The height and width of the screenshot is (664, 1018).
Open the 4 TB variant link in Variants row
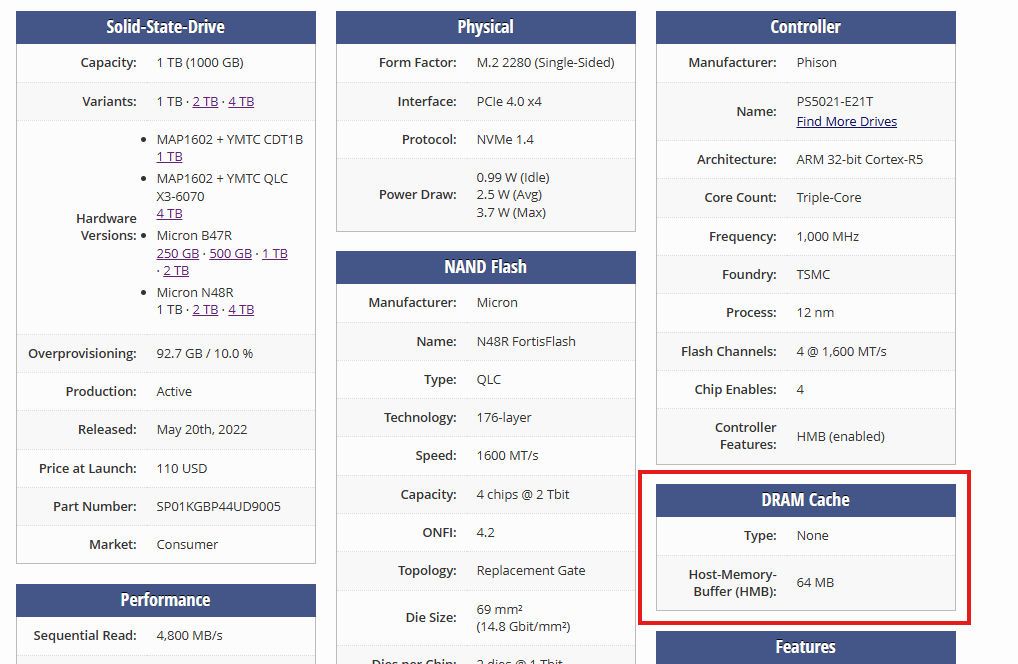tap(241, 101)
